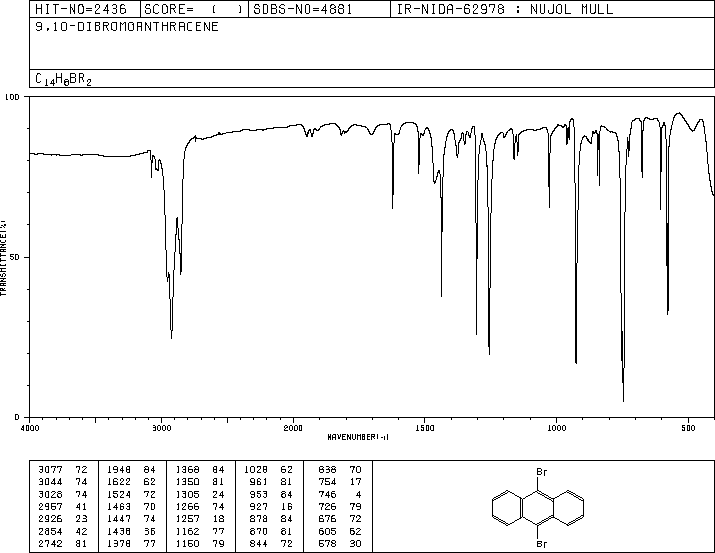Viewport: 715px width, 553px height.
Task: Click the 578 wavenumber in the last column
Action: tap(327, 543)
